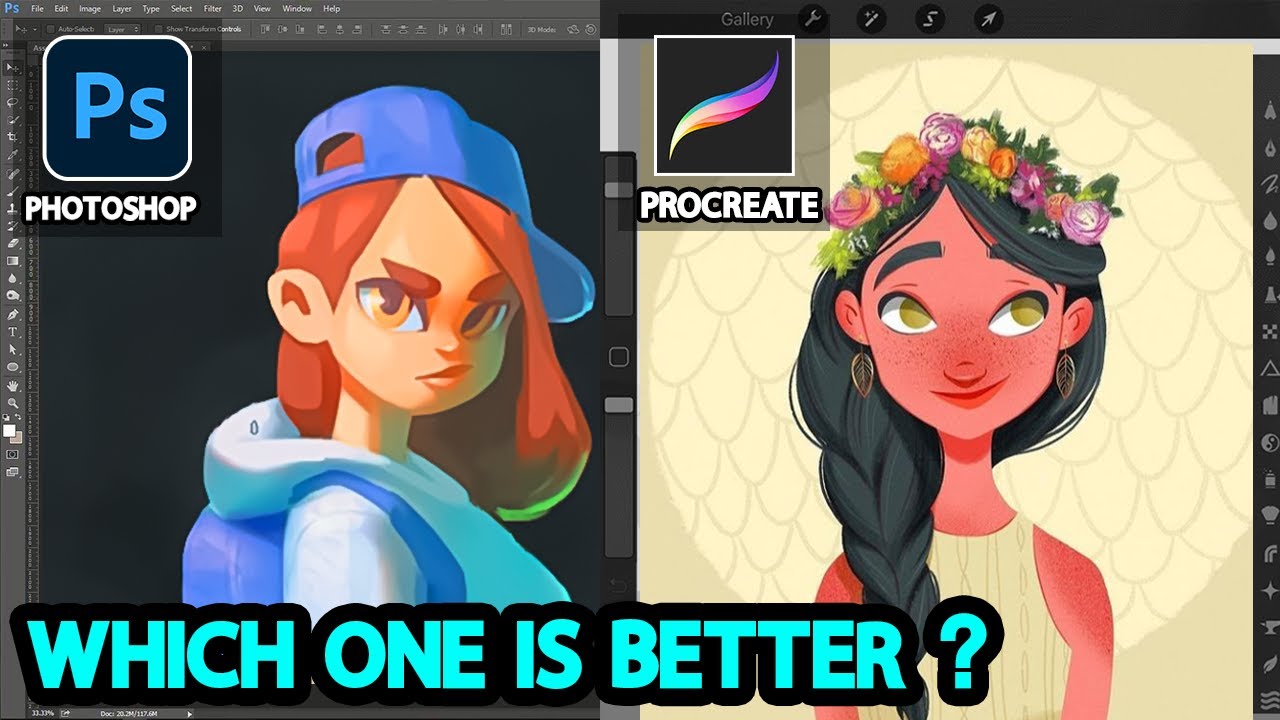Toggle Quick Mask mode in Photoshop
Image resolution: width=1280 pixels, height=720 pixels.
13,454
